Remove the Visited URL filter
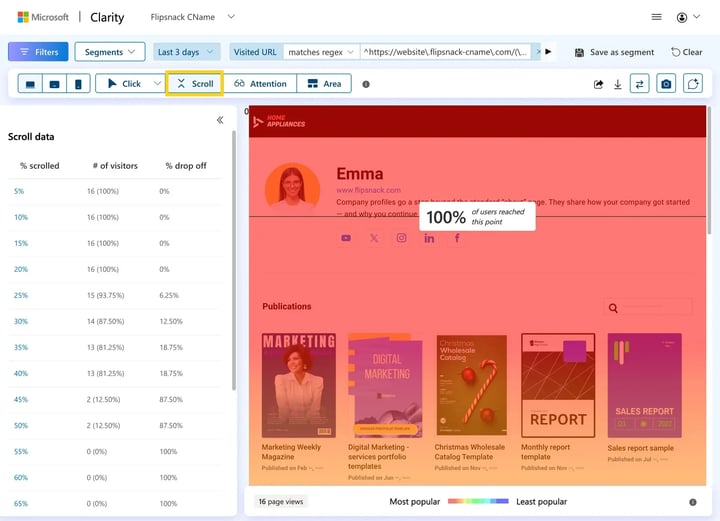Screen dimensions: 720x521 click(538, 51)
